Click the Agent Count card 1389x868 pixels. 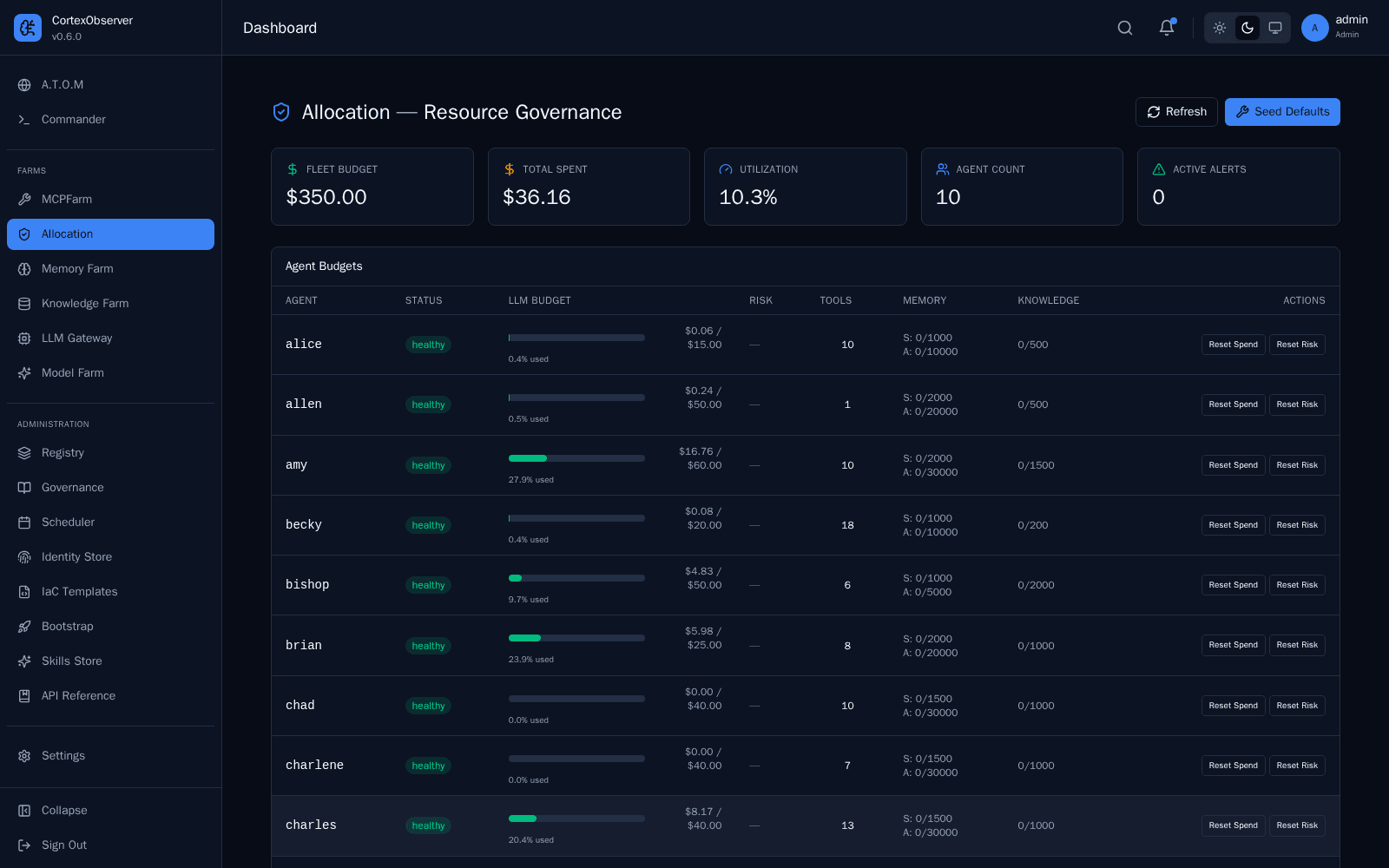pyautogui.click(x=1022, y=187)
